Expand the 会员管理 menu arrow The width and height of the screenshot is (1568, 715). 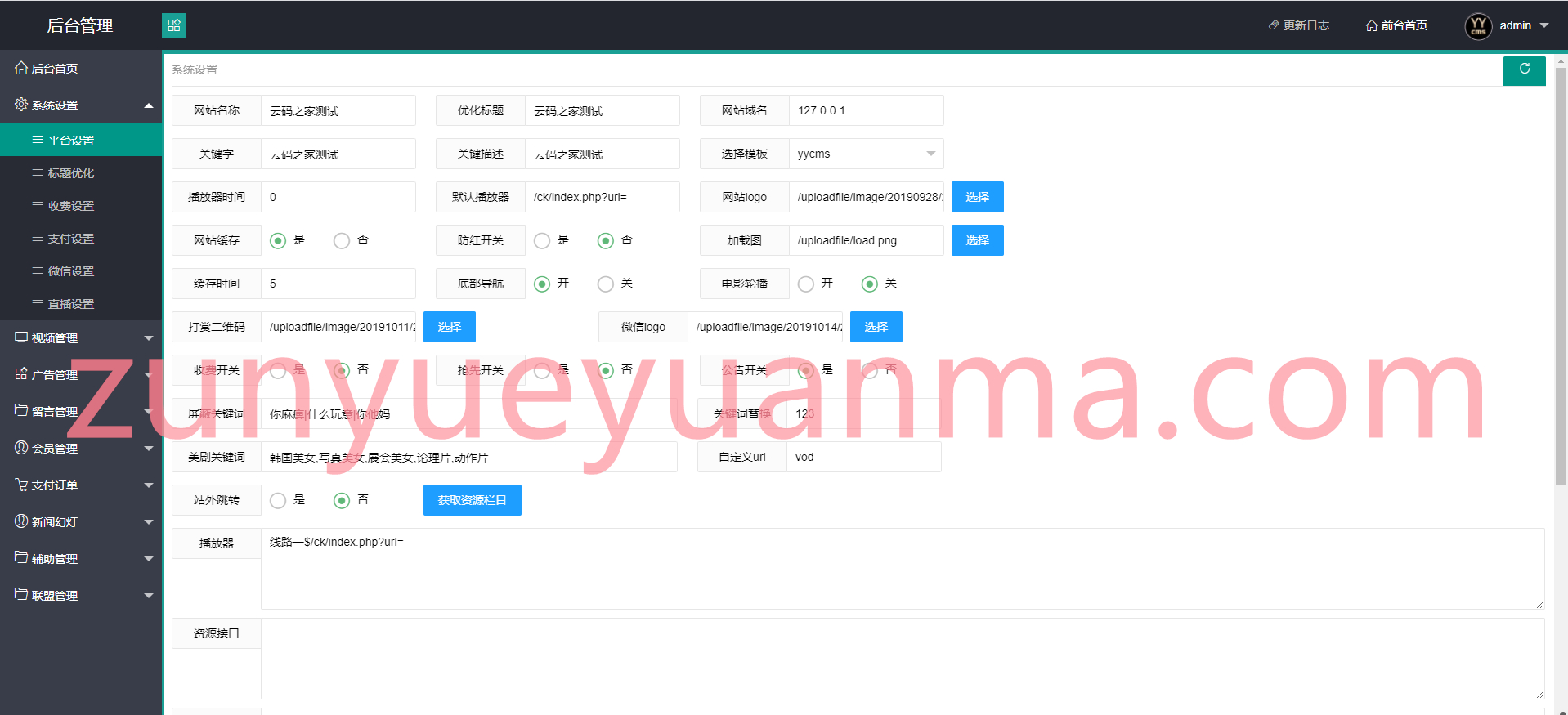149,449
